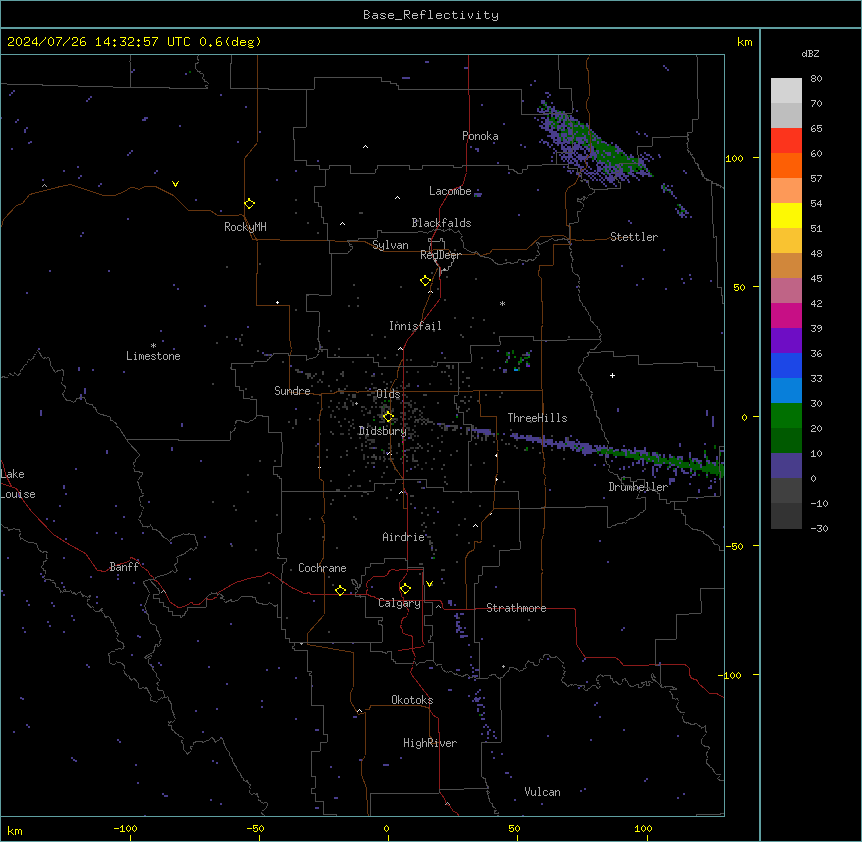Click the Limestone label
The width and height of the screenshot is (862, 842).
153,356
